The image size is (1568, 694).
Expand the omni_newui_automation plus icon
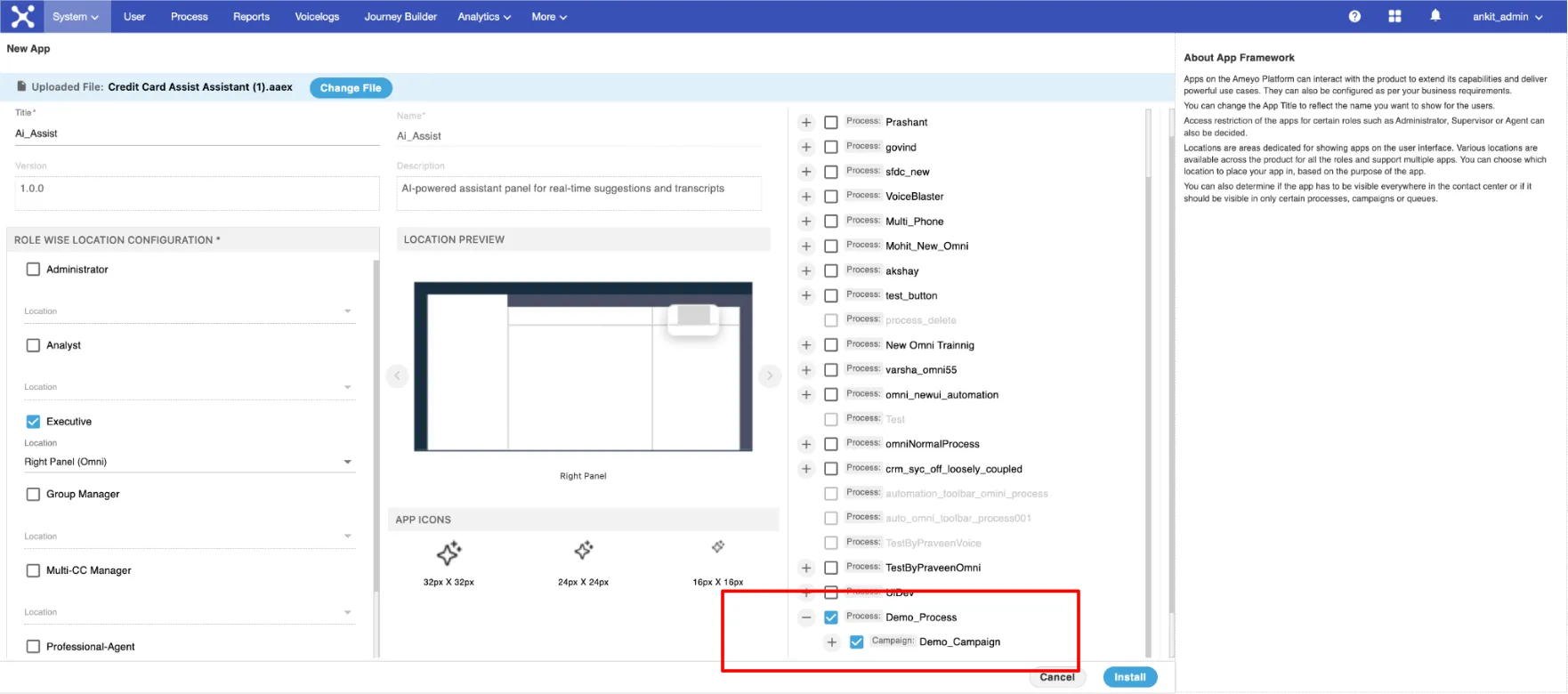(x=806, y=395)
